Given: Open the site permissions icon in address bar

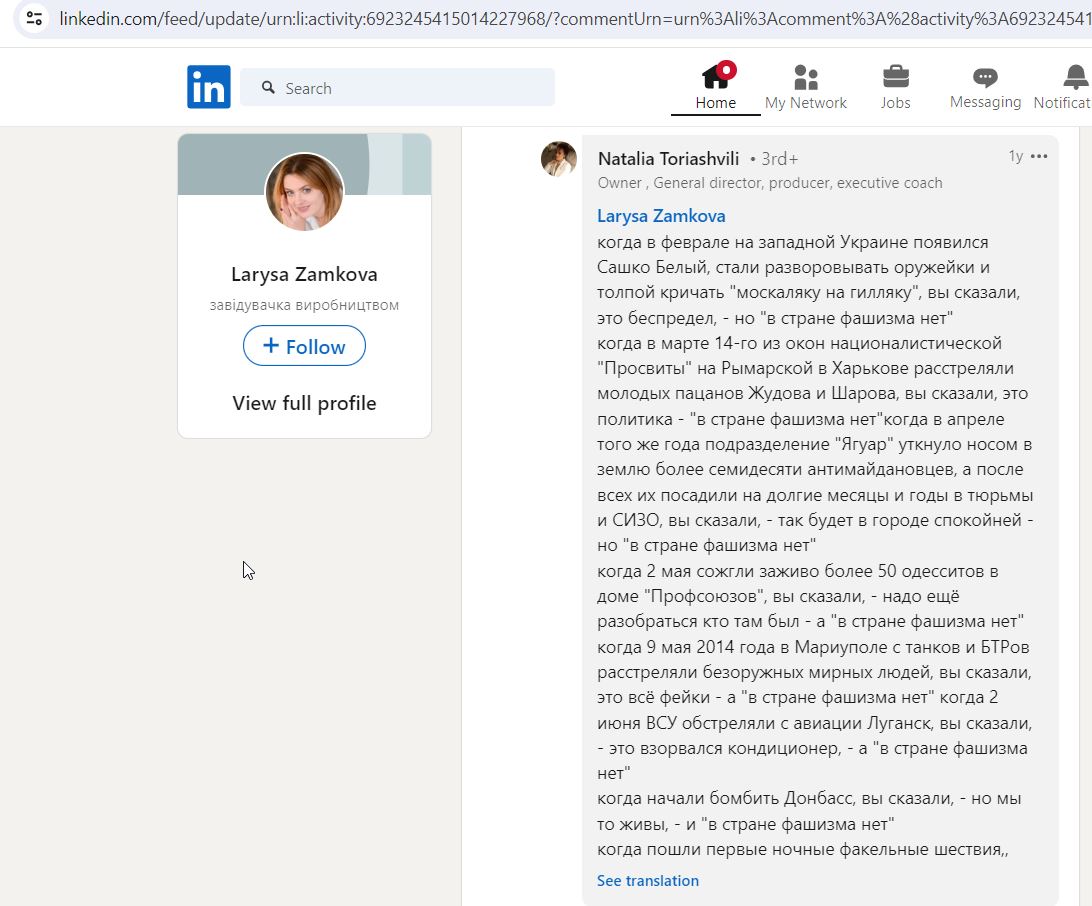Looking at the screenshot, I should 34,18.
